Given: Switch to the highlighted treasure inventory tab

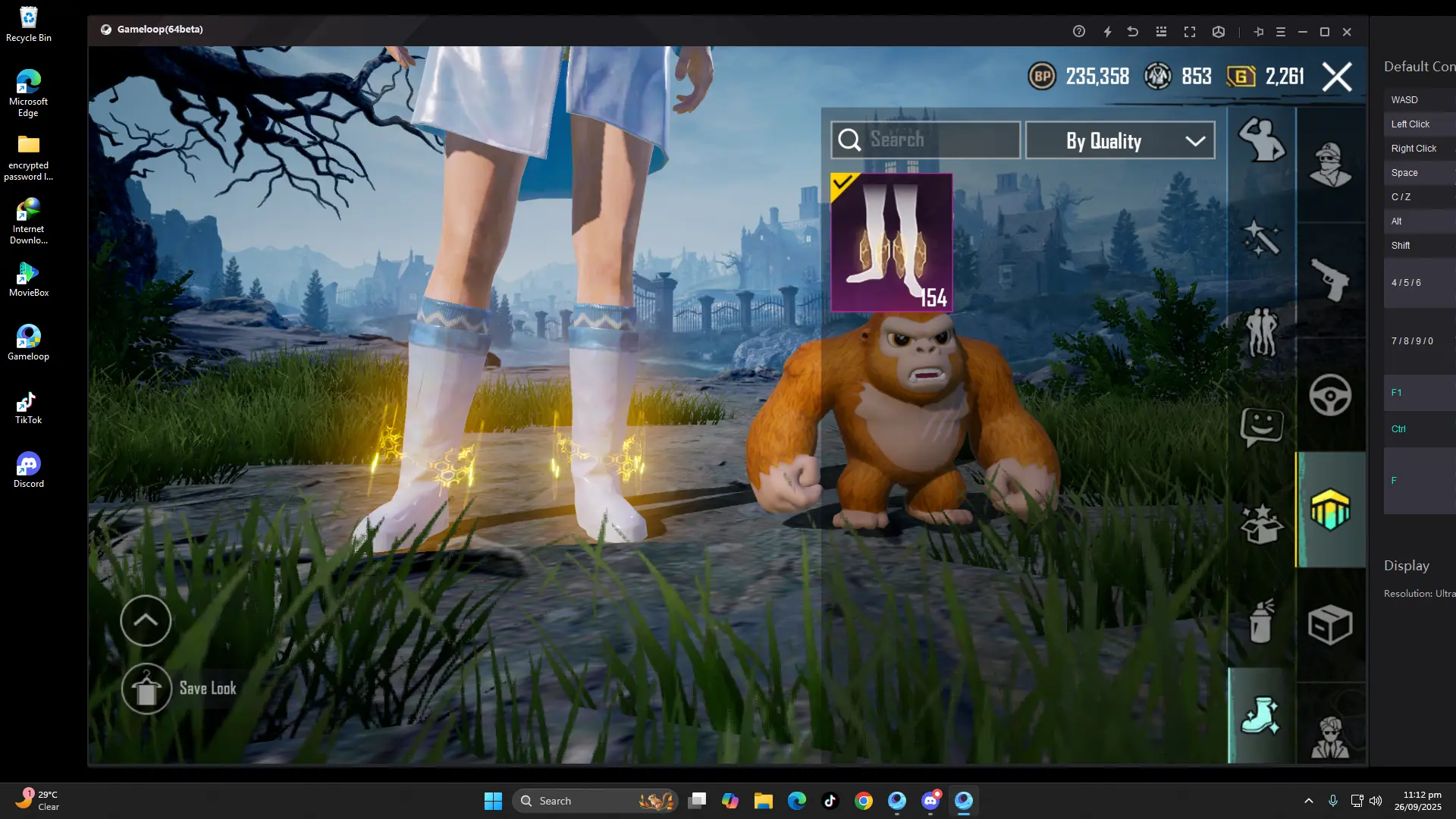Looking at the screenshot, I should [1330, 510].
